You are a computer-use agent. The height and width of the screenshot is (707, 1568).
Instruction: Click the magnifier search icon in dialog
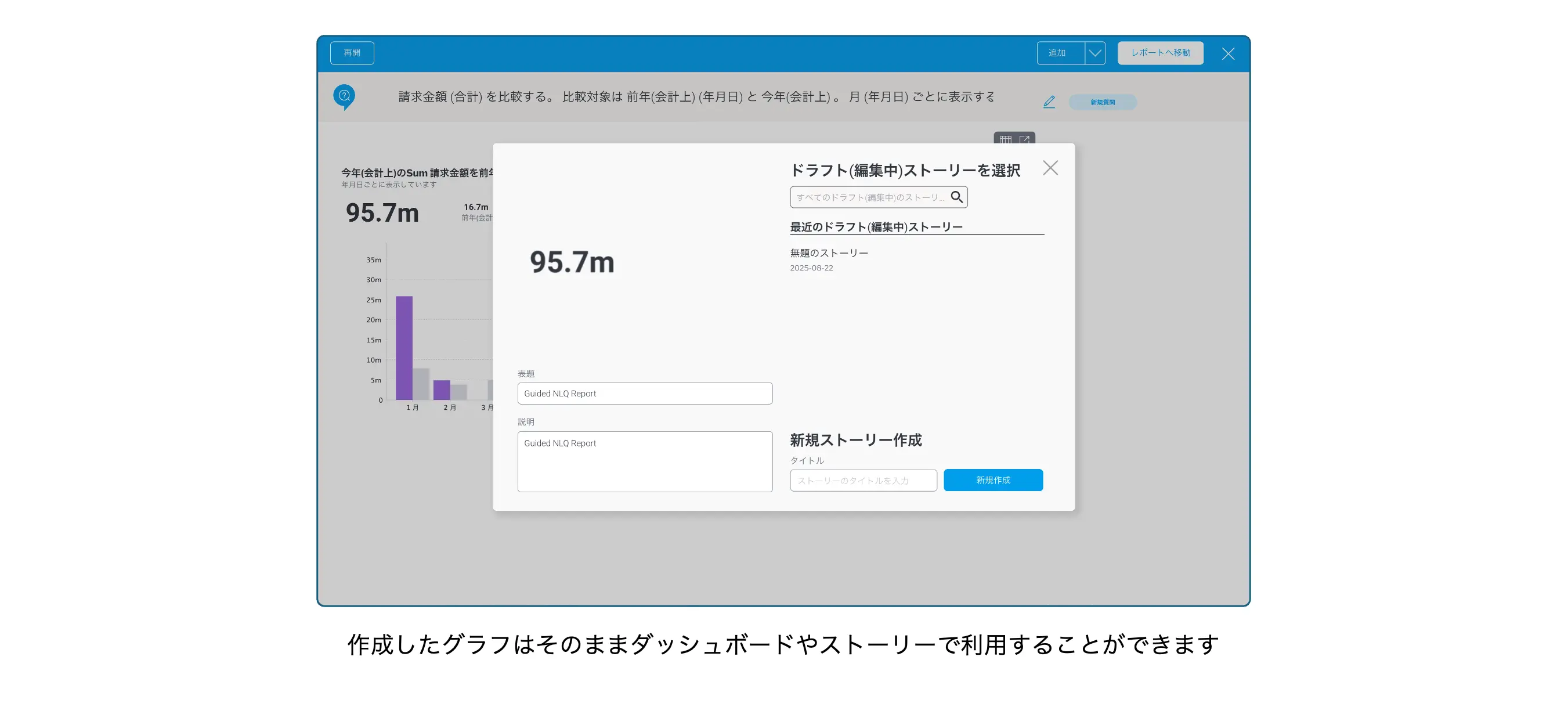click(956, 197)
